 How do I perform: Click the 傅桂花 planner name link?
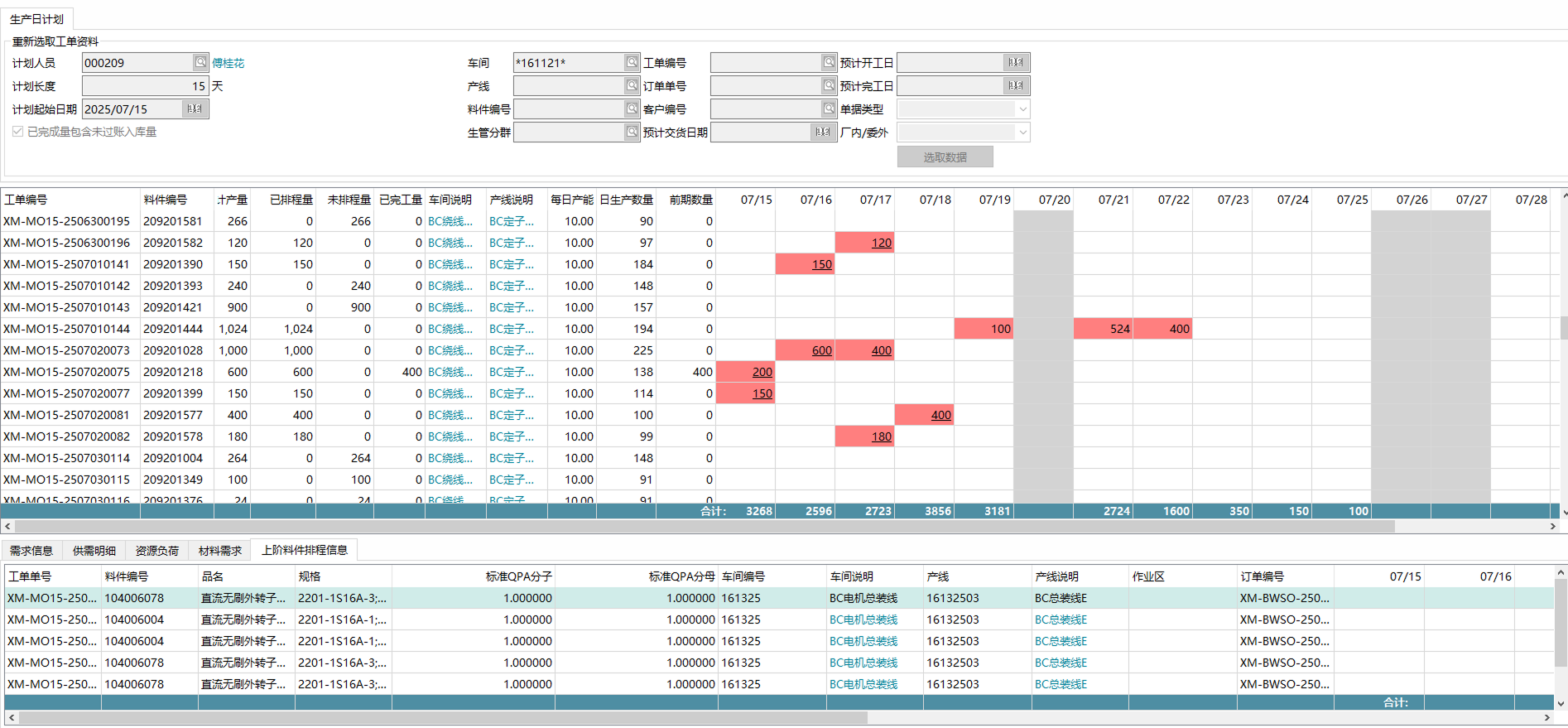point(228,63)
